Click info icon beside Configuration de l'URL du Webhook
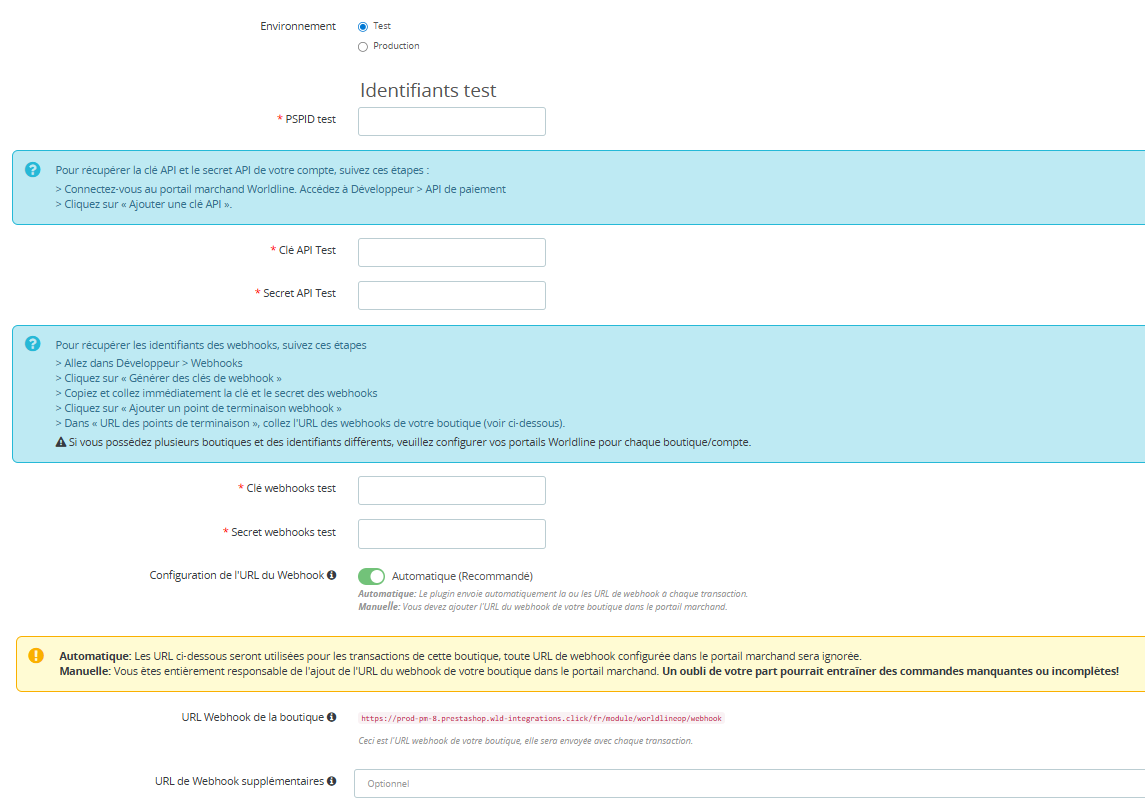This screenshot has width=1145, height=803. pos(332,576)
